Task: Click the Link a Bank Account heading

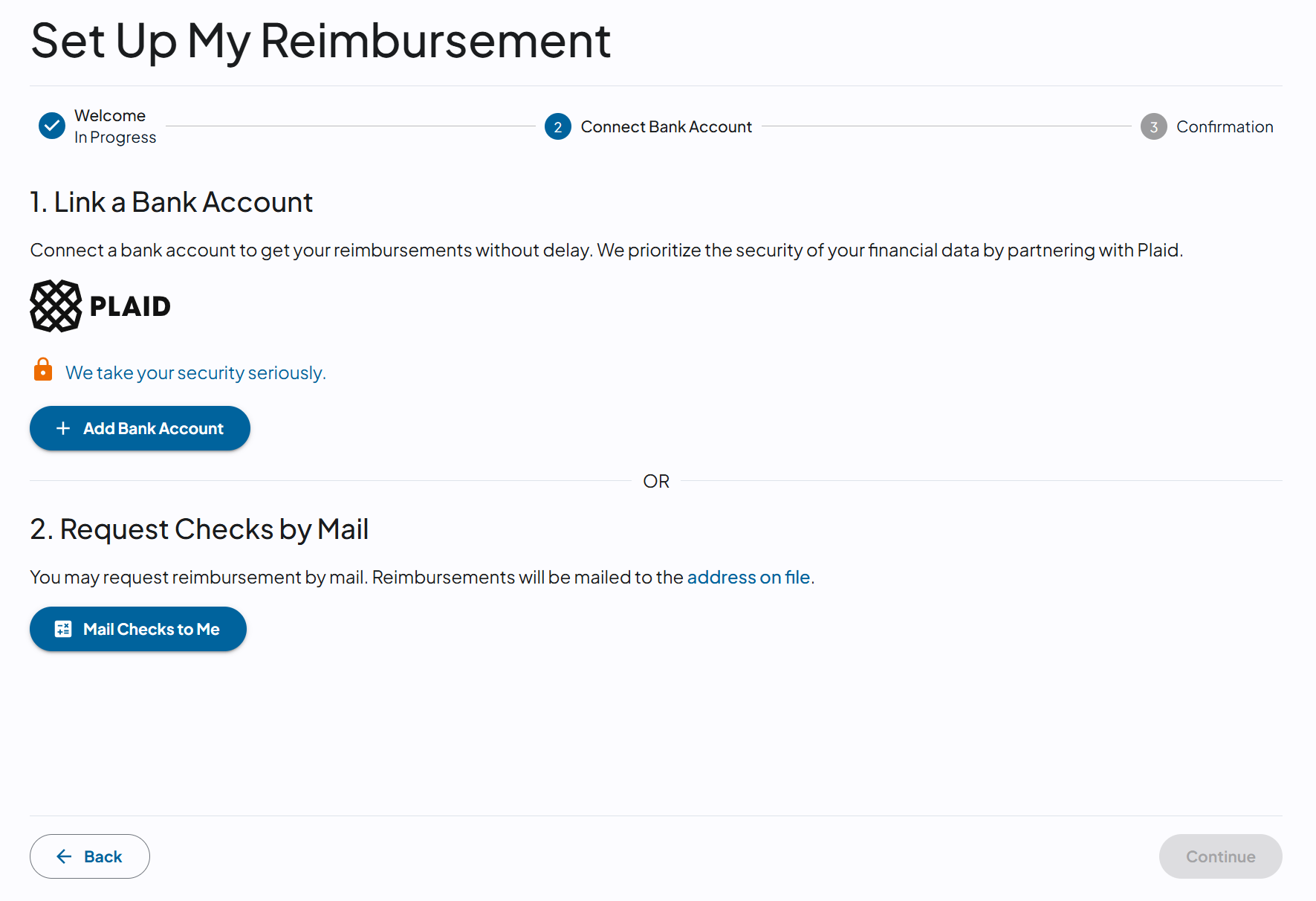Action: (171, 202)
